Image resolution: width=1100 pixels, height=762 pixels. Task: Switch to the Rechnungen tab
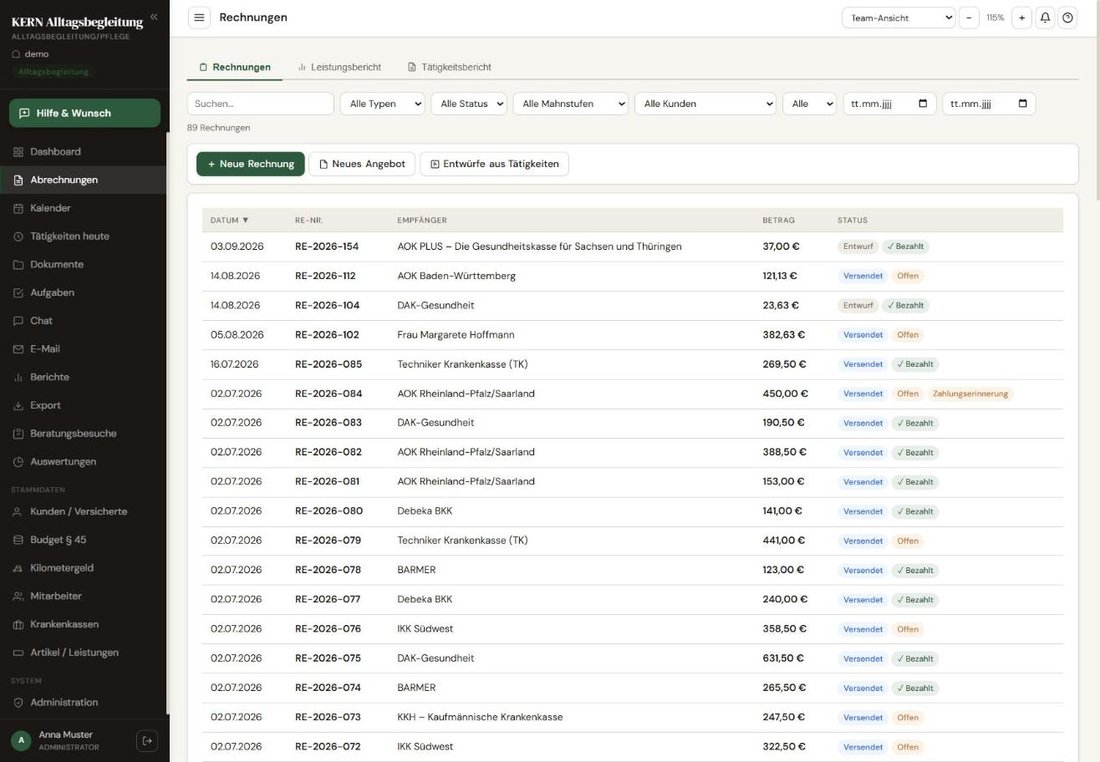point(235,67)
